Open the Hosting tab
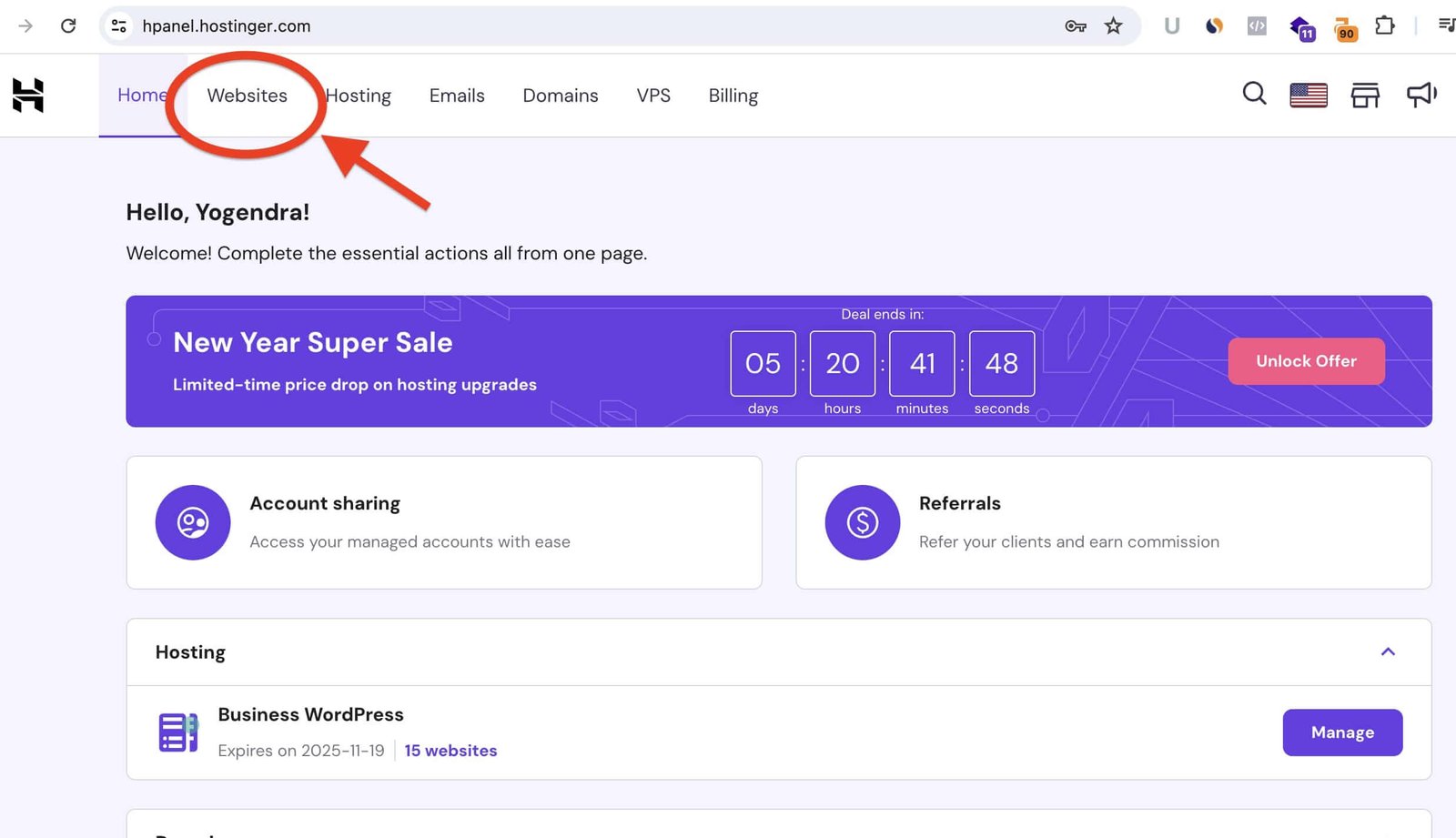 pos(358,96)
